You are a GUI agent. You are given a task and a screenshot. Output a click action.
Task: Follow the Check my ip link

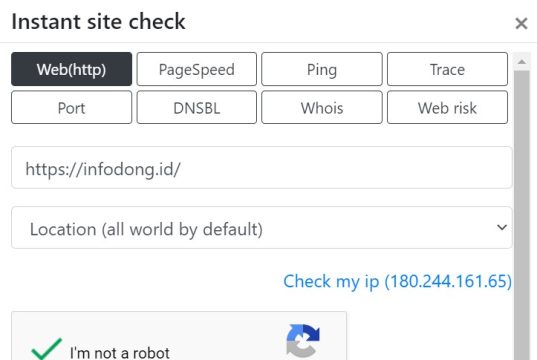click(397, 281)
